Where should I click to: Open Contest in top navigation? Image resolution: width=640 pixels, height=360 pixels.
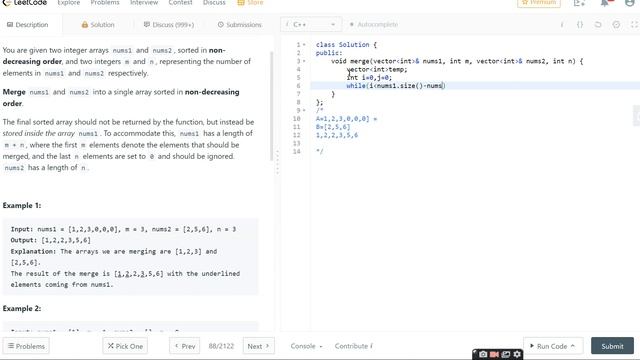point(180,2)
